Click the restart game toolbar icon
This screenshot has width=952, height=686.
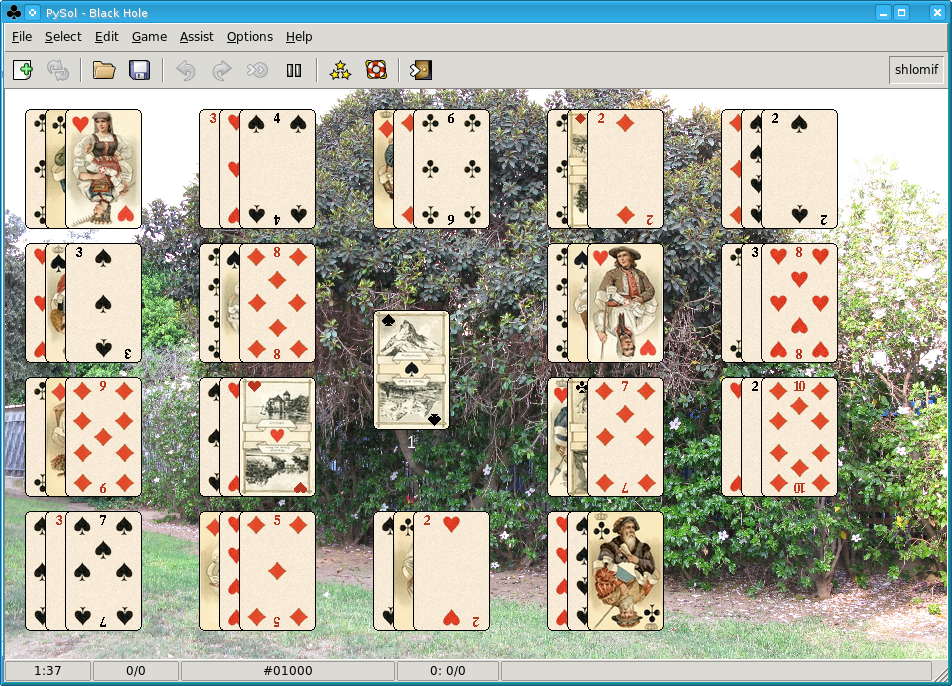tap(58, 70)
